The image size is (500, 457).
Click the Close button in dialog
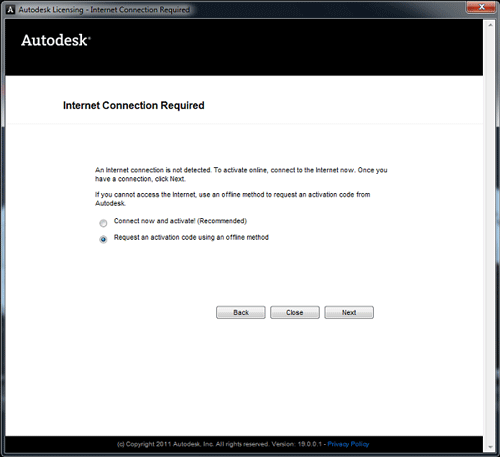point(295,312)
